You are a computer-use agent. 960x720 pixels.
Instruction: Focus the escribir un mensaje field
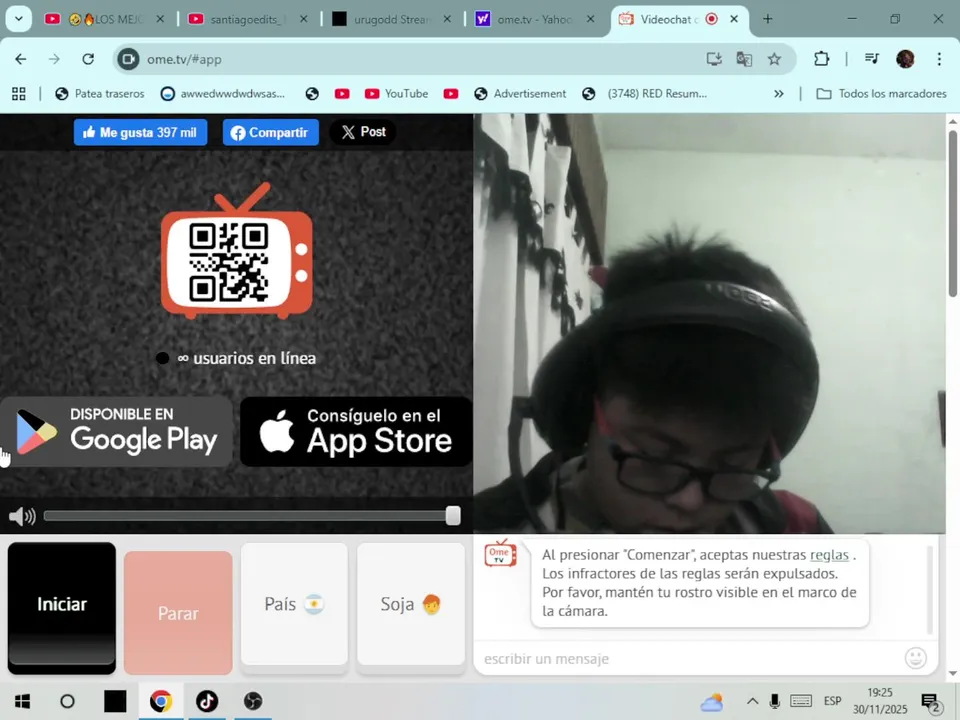pyautogui.click(x=689, y=659)
